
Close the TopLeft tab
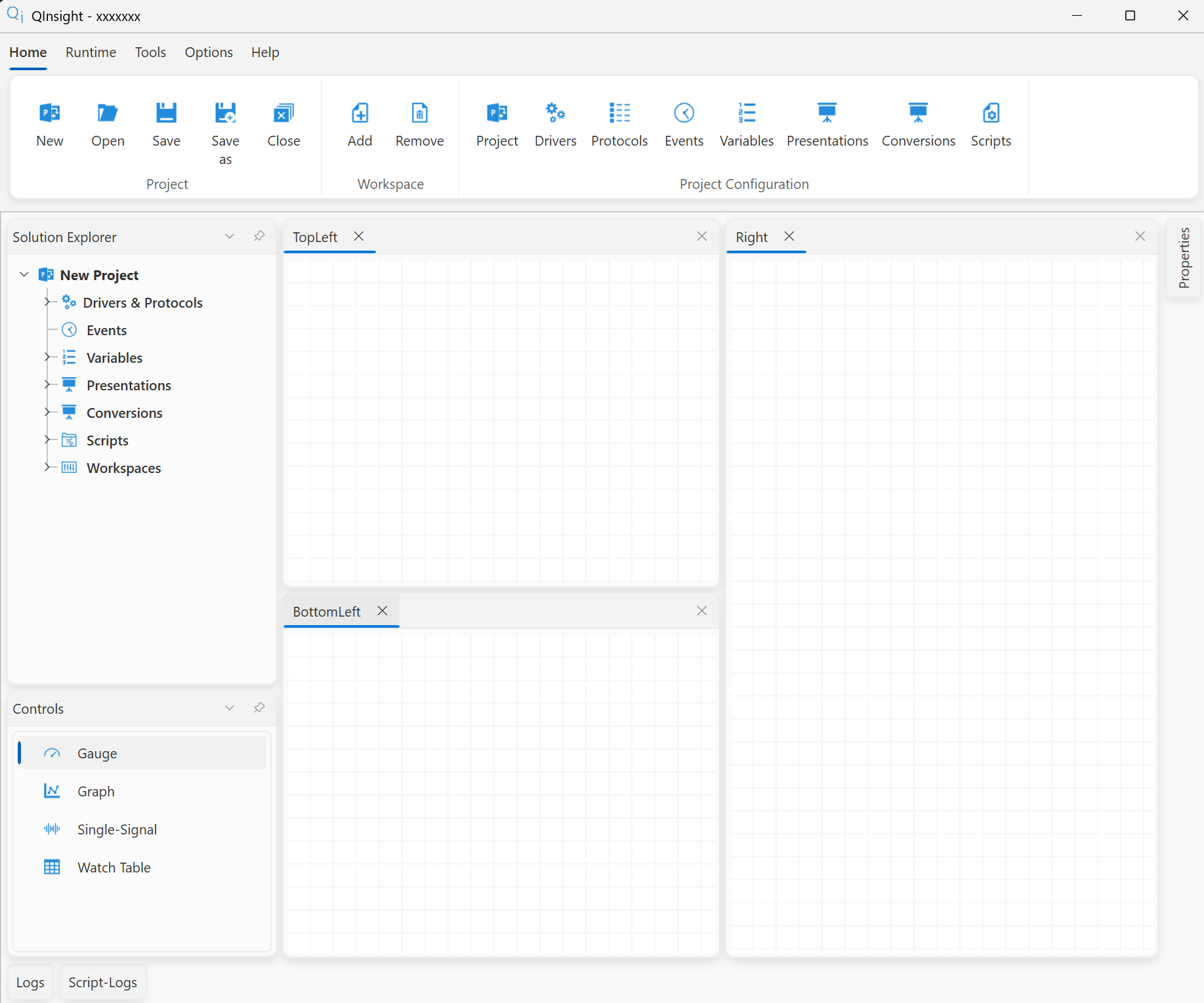point(359,236)
